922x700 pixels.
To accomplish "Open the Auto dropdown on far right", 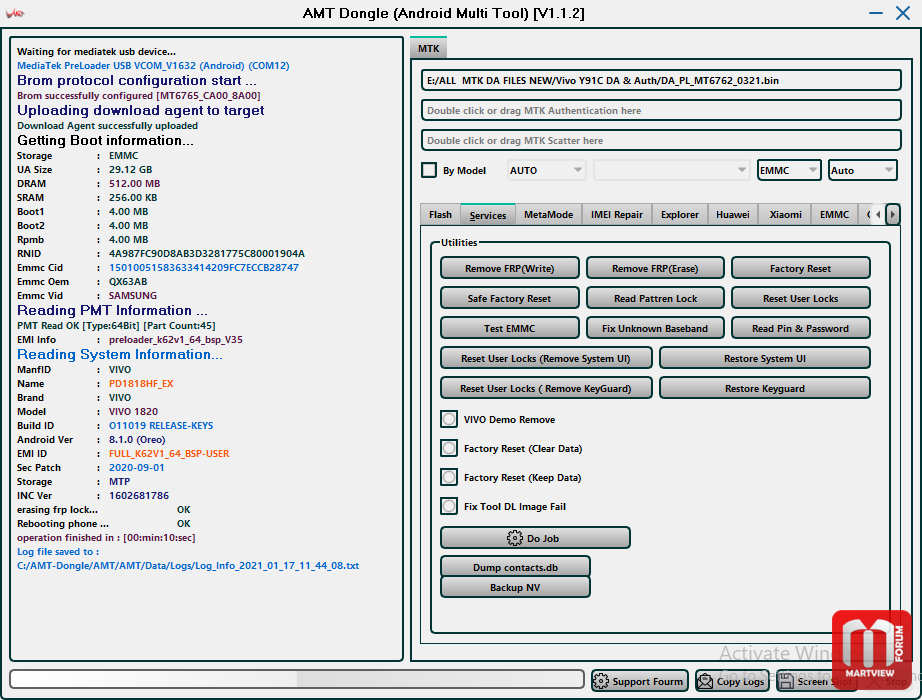I will tap(862, 170).
